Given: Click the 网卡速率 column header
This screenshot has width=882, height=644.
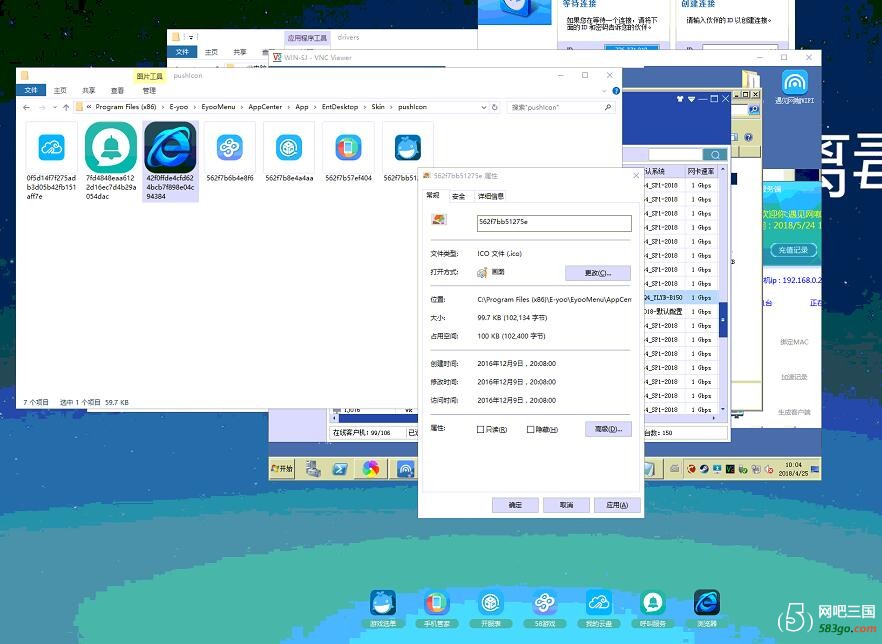Looking at the screenshot, I should (701, 171).
